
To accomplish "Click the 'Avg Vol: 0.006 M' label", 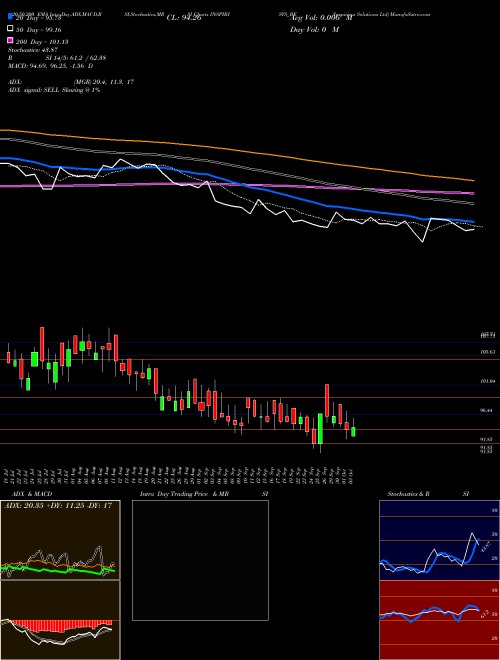I will point(322,18).
